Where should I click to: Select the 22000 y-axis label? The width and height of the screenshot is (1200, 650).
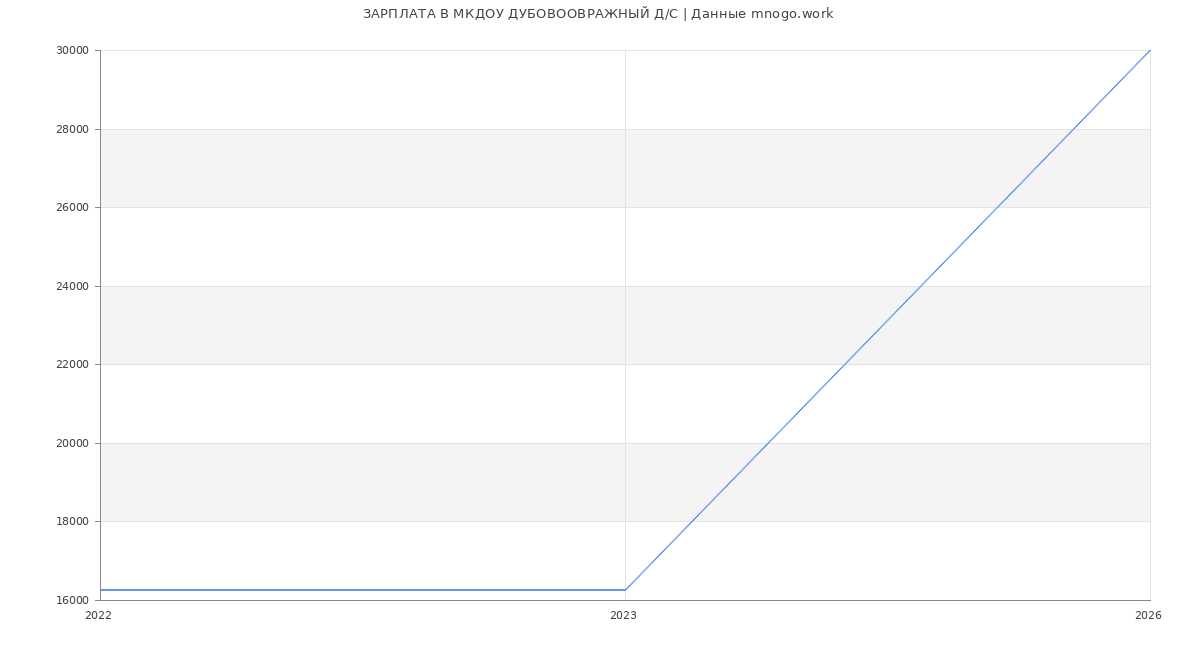[74, 365]
